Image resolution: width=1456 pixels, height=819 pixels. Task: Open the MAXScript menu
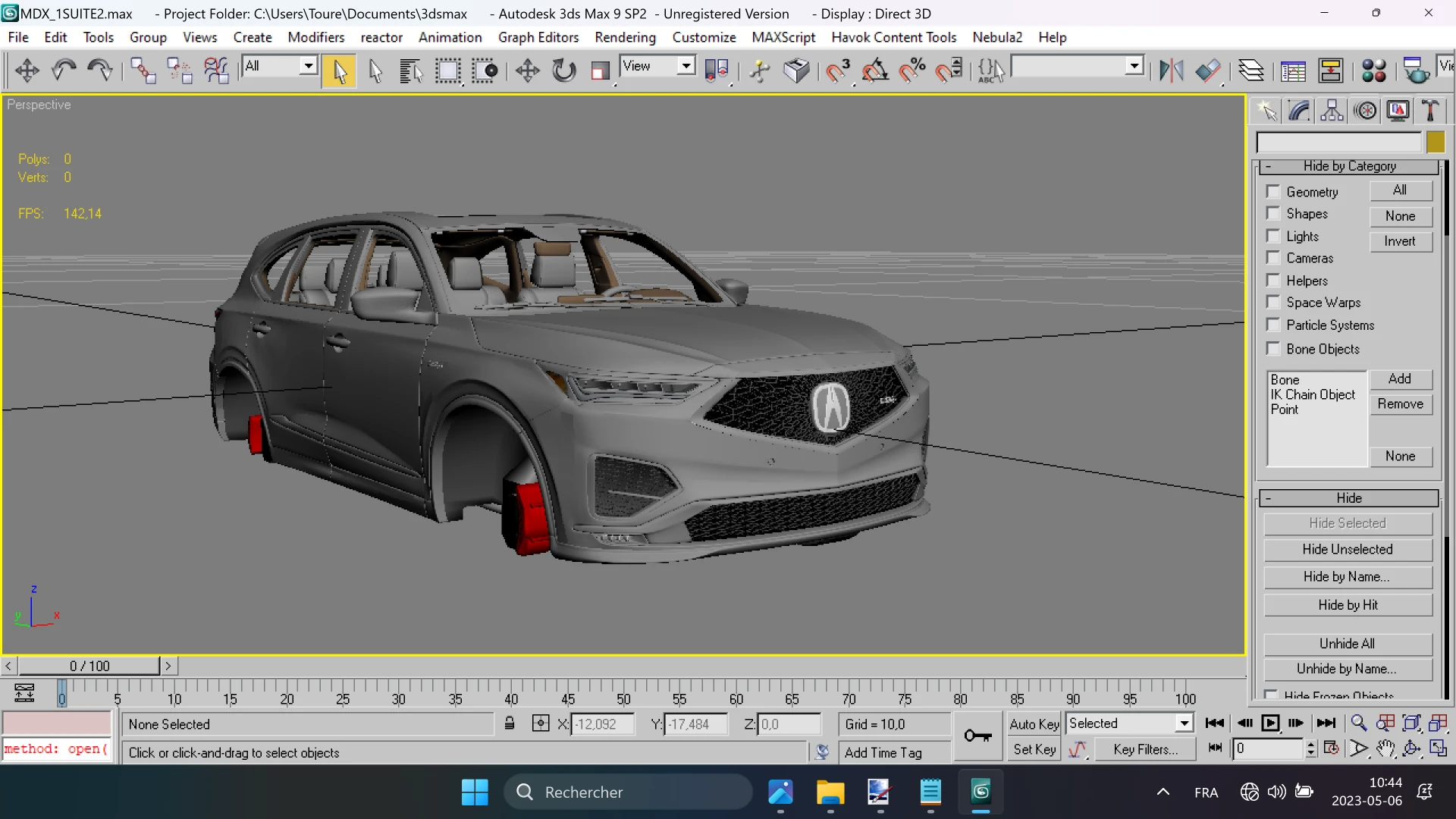coord(783,37)
